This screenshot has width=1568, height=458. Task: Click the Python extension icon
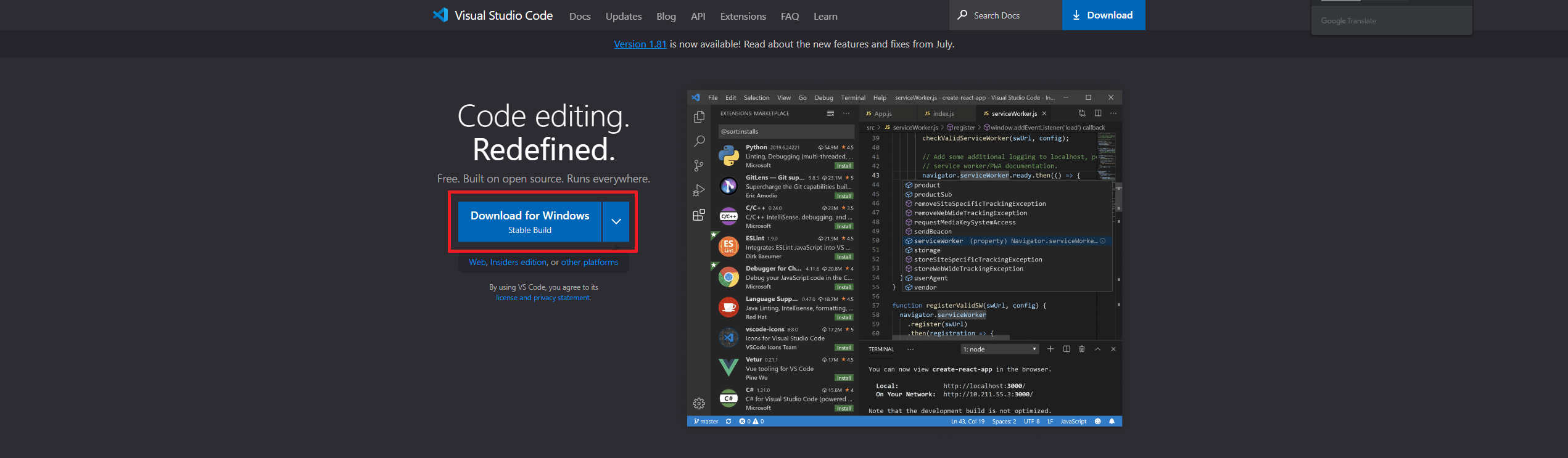click(728, 155)
